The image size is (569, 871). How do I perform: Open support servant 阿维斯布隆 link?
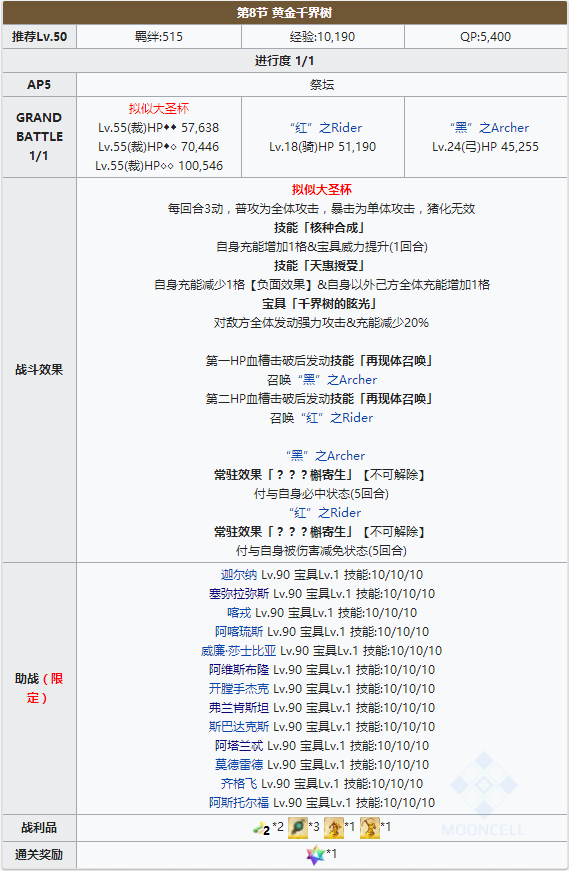coord(239,670)
